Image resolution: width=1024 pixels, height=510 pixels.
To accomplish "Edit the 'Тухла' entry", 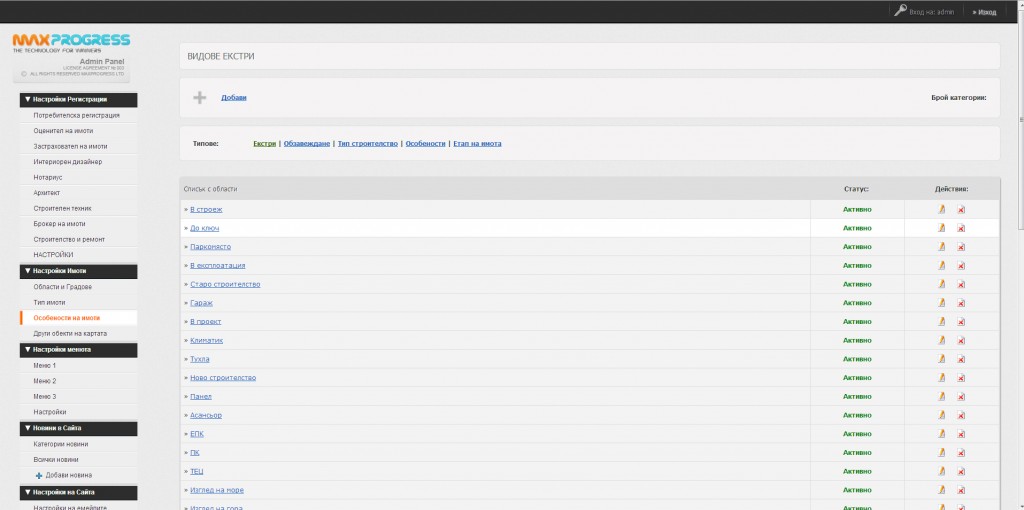I will coord(941,359).
